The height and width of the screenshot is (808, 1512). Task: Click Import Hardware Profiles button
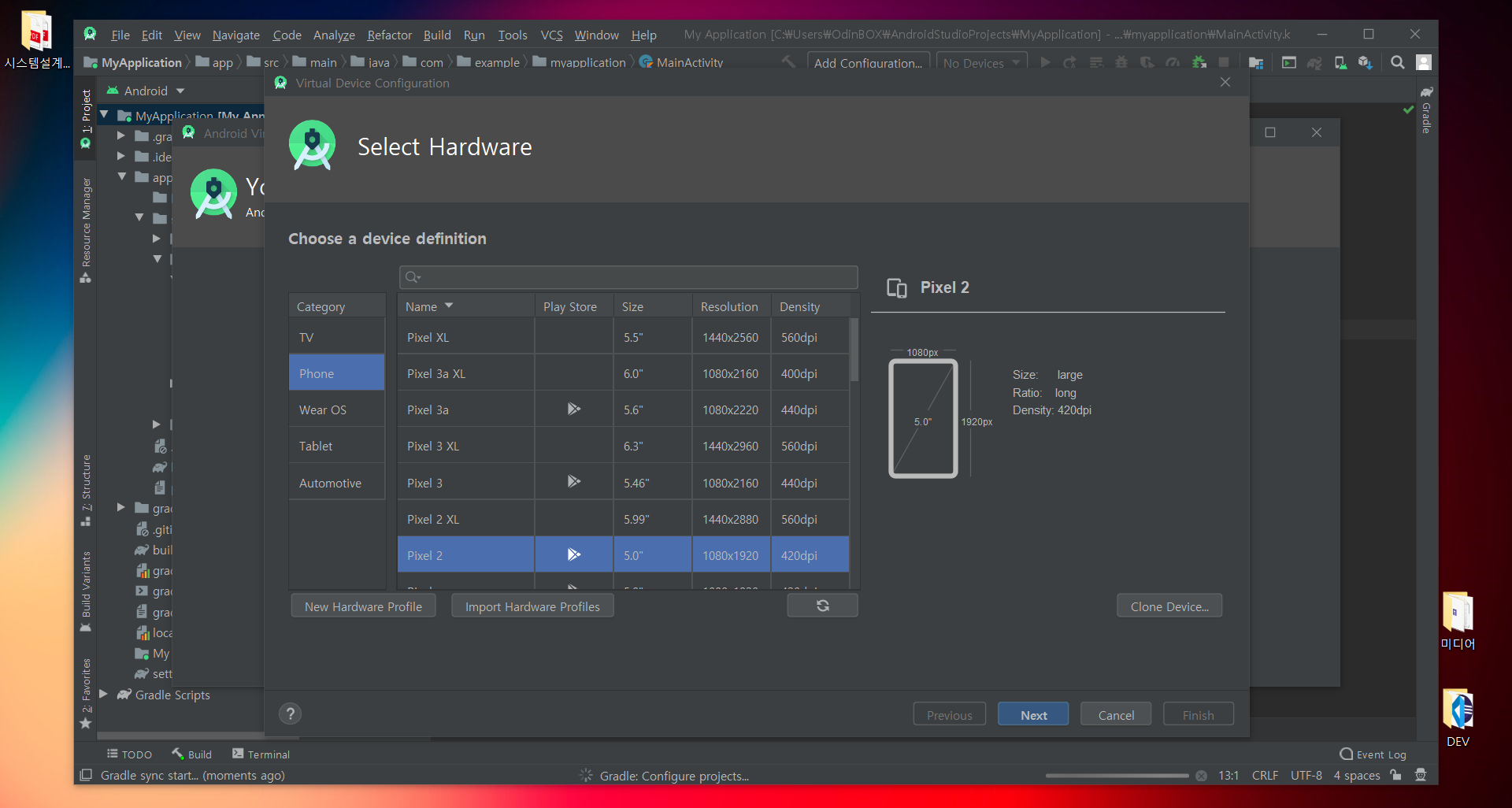coord(532,606)
